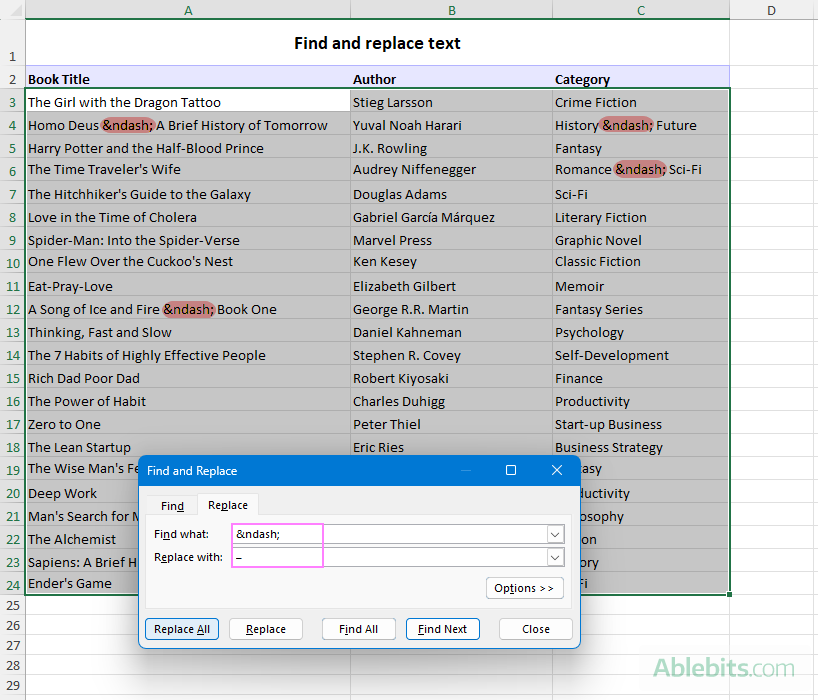Select cell 'Spider-Man: Into the Spider-Verse'
Screen dimensions: 818x700
click(188, 239)
